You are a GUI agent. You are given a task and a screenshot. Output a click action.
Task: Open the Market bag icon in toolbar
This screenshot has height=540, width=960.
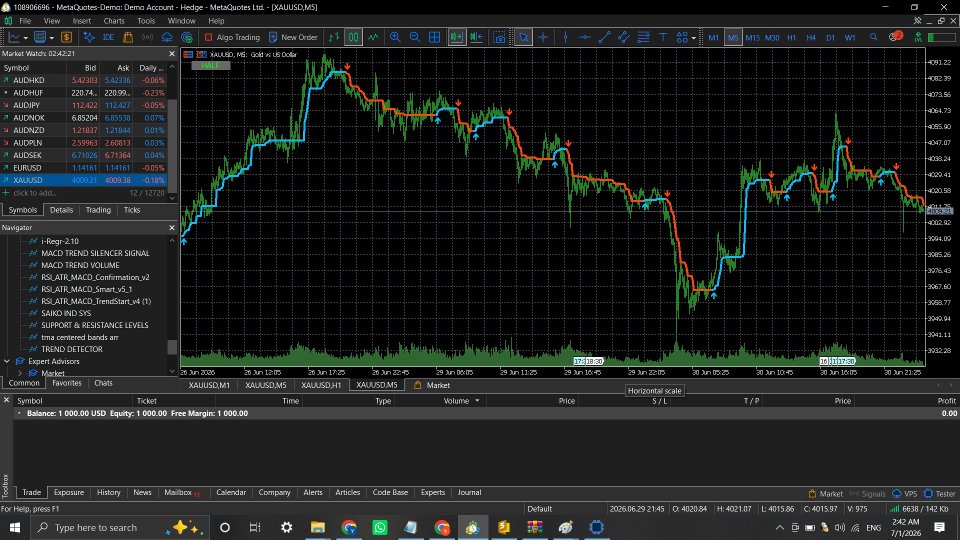[128, 37]
